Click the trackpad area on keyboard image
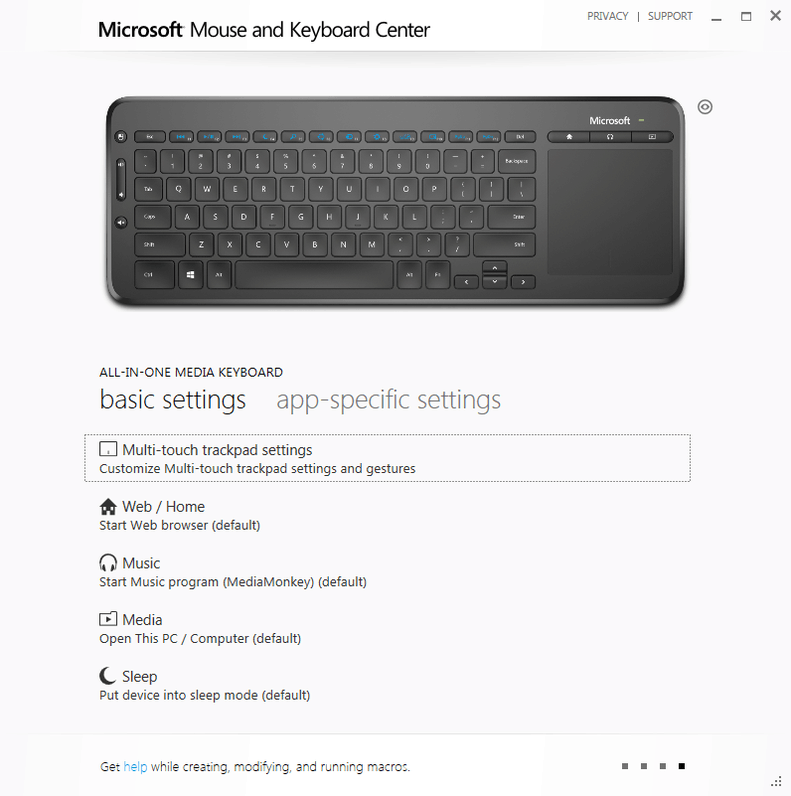The image size is (791, 796). [610, 212]
